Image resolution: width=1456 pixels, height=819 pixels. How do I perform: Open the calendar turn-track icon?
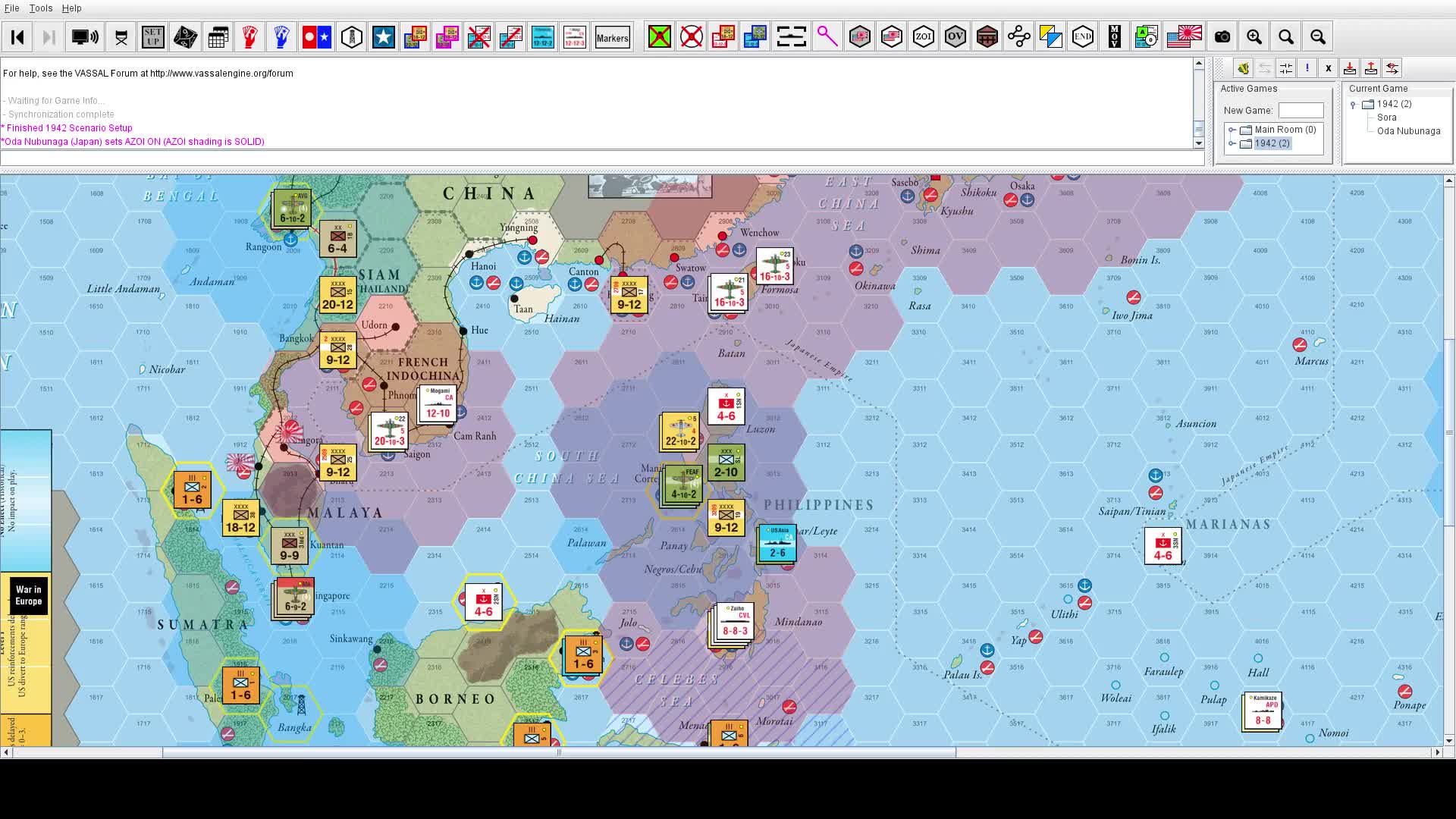coord(218,37)
